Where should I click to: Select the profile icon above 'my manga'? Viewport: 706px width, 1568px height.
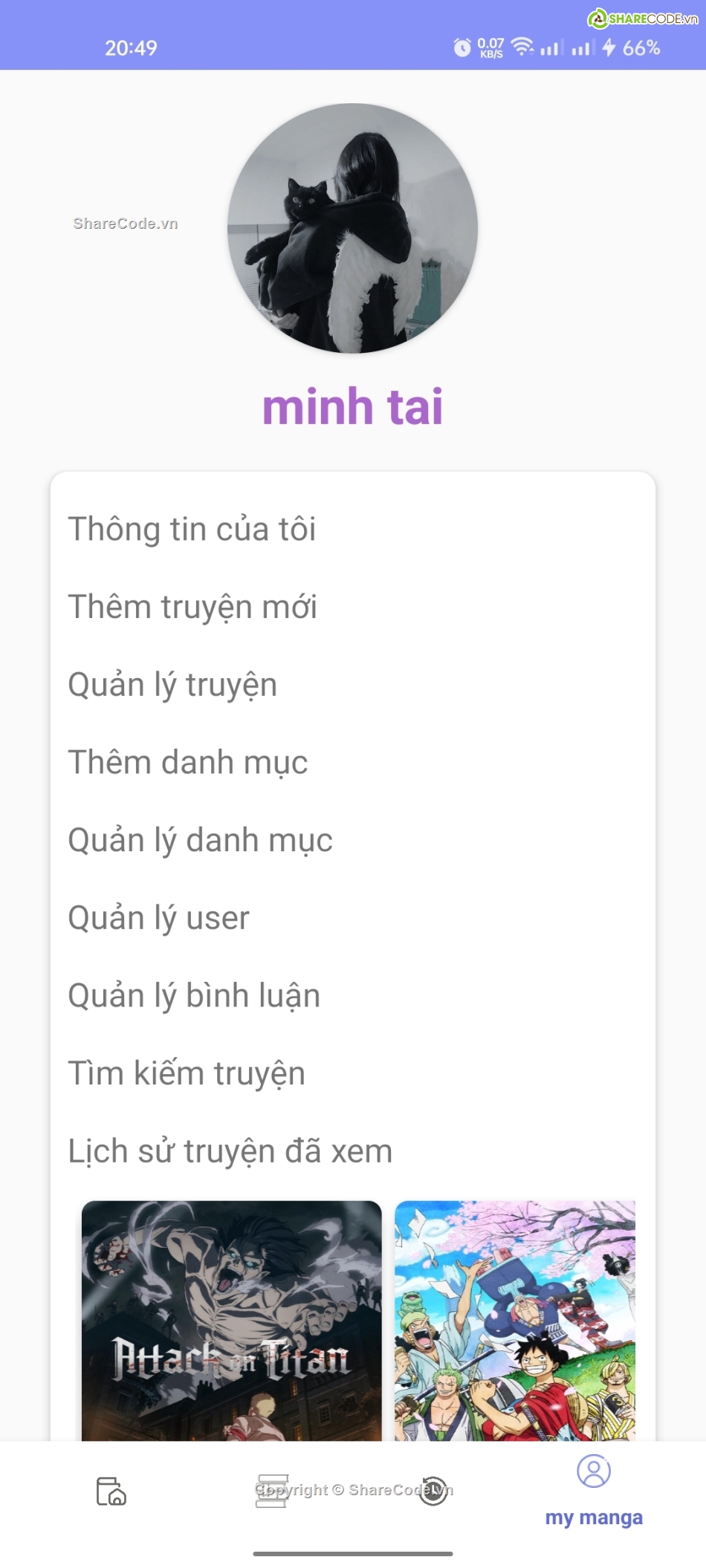click(x=594, y=1471)
